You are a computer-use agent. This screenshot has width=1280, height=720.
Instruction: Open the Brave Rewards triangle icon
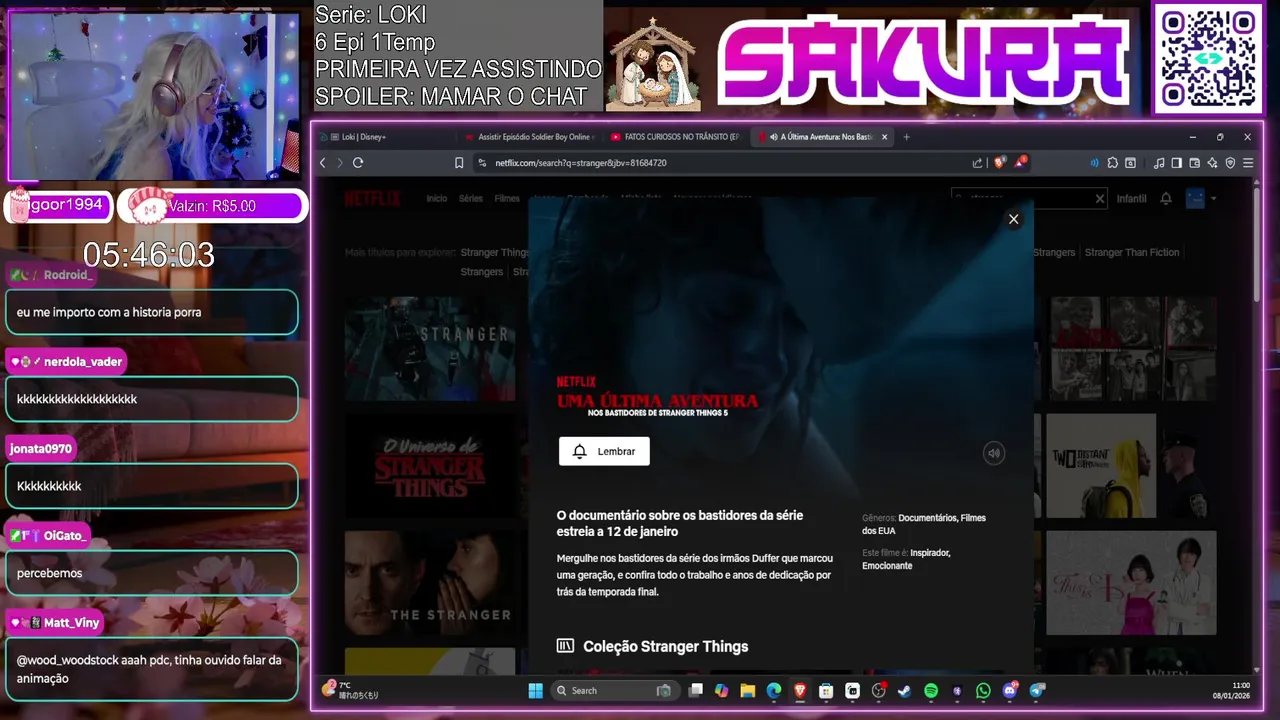tap(1021, 162)
